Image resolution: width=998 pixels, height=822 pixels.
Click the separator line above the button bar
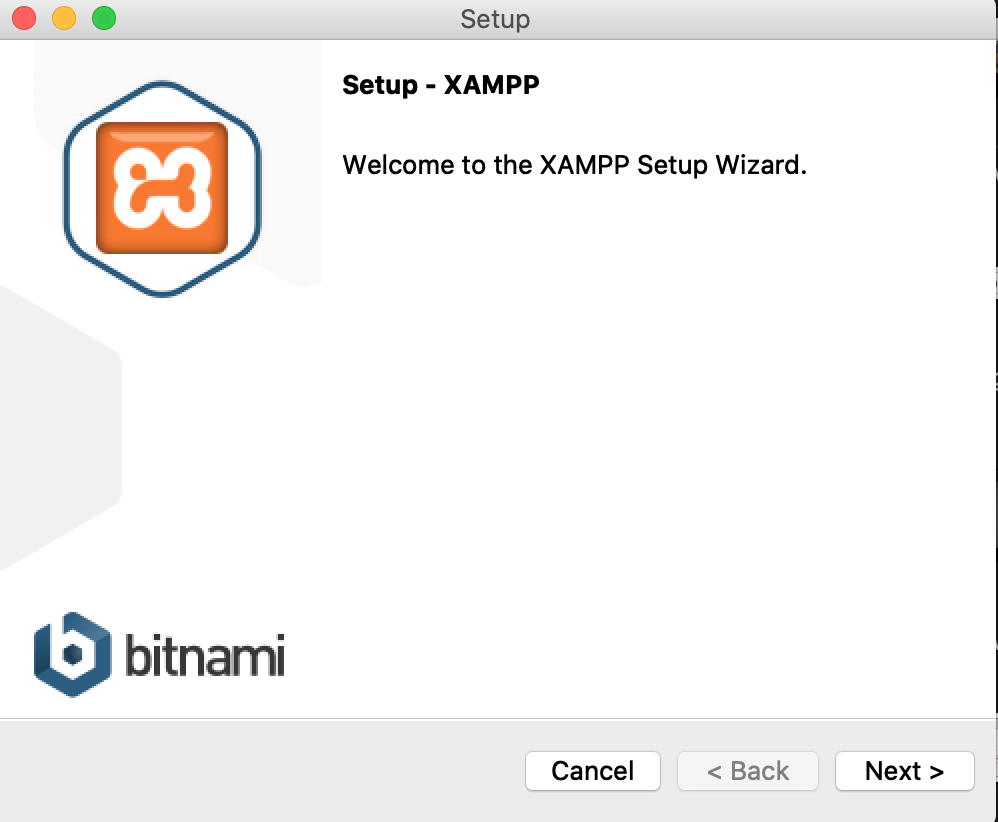click(x=496, y=719)
